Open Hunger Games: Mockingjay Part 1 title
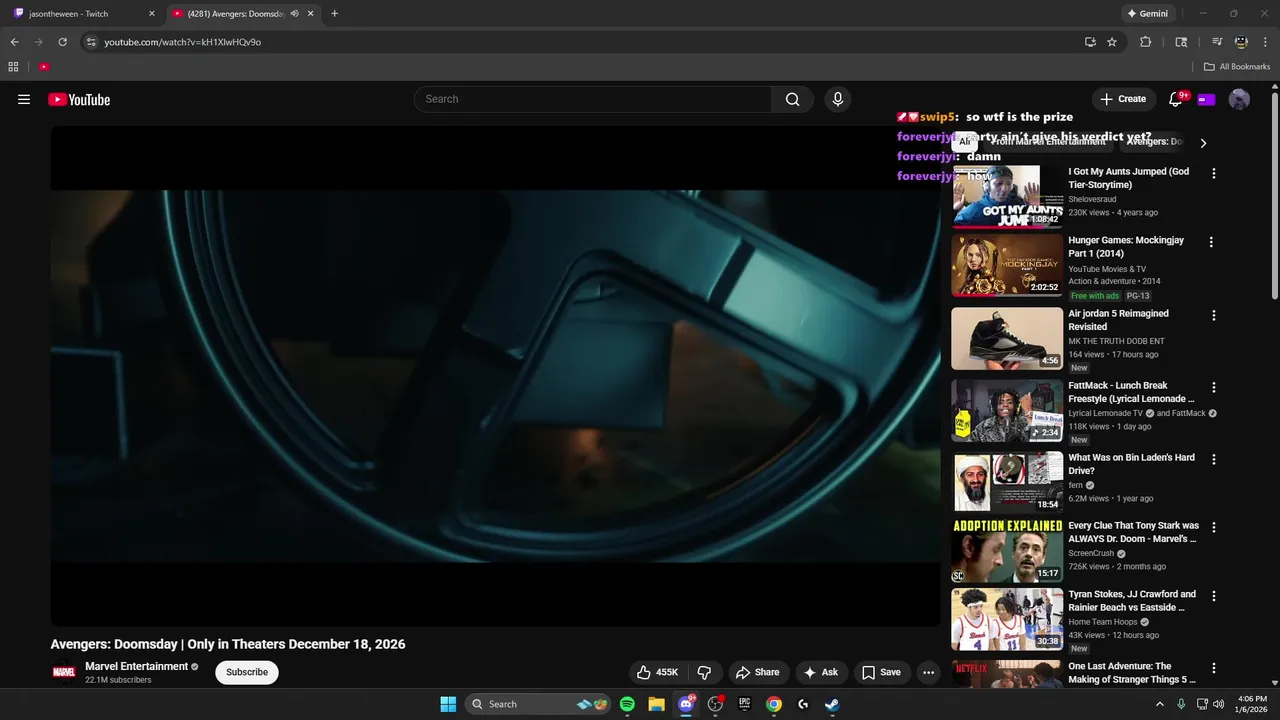This screenshot has width=1280, height=720. (1125, 247)
